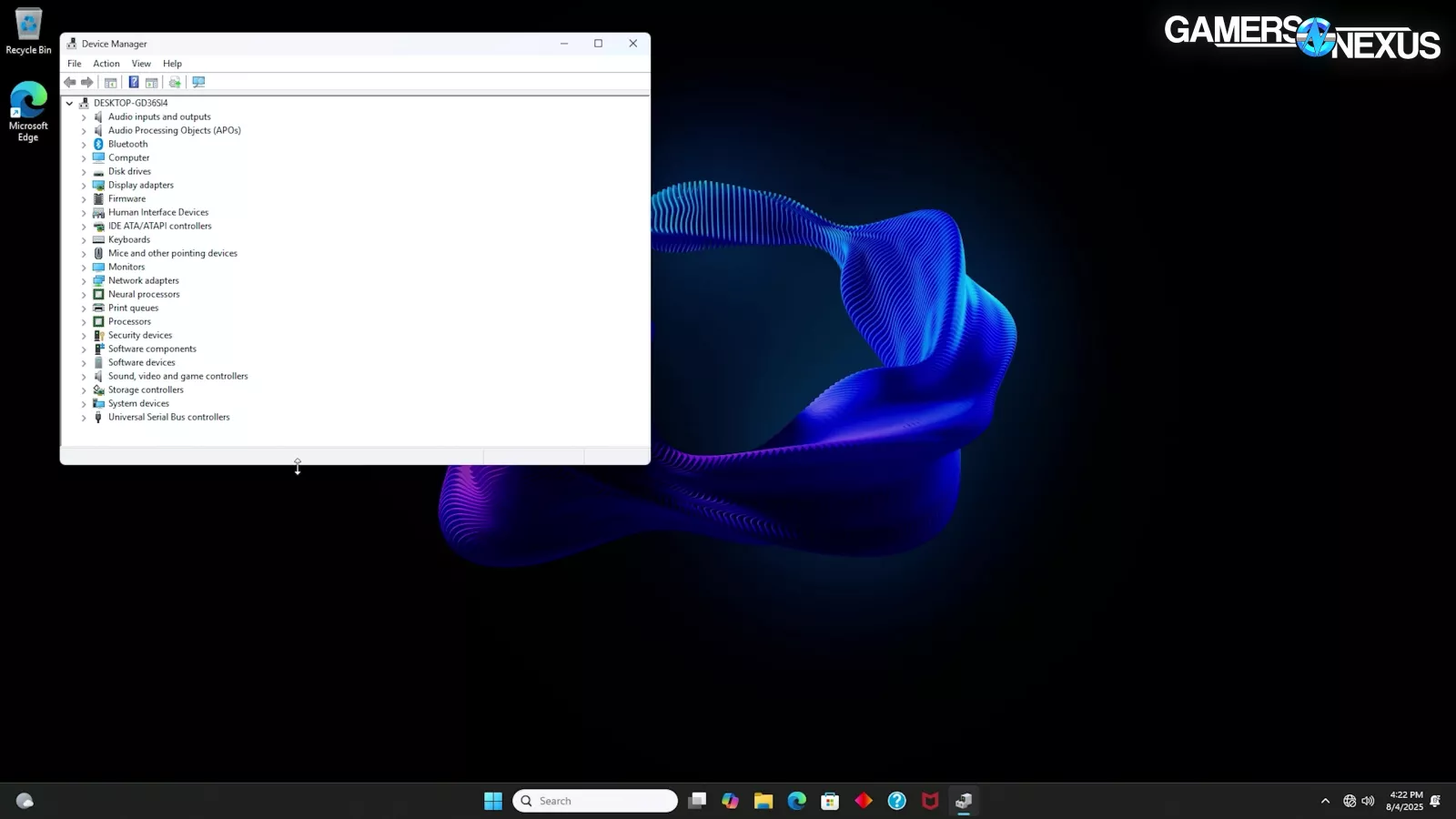Screen dimensions: 1456x819
Task: Open File Explorer from the taskbar
Action: pyautogui.click(x=763, y=801)
